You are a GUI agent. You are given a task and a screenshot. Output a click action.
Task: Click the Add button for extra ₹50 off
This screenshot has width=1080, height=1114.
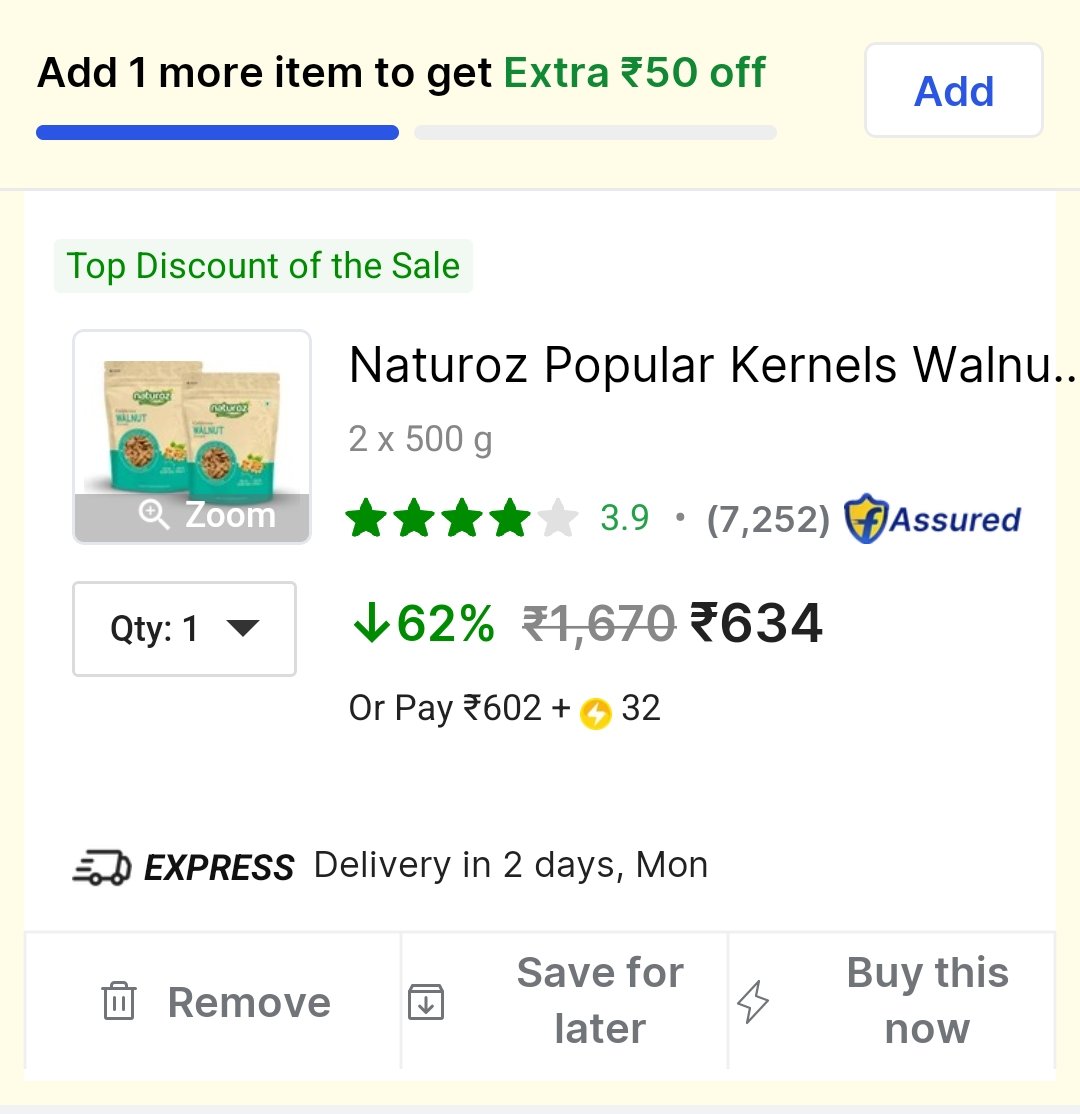pyautogui.click(x=954, y=90)
